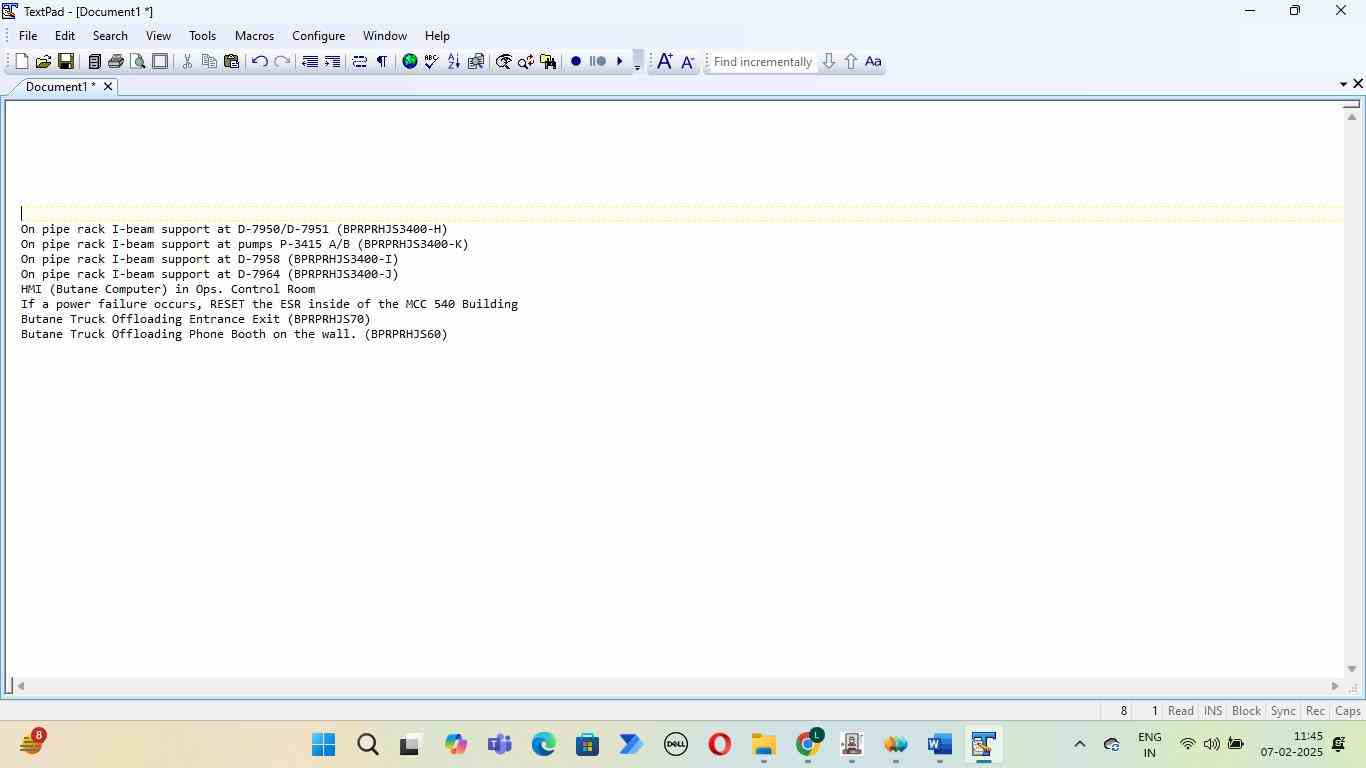Run spell check (ABC icon)
The width and height of the screenshot is (1366, 768).
[432, 62]
